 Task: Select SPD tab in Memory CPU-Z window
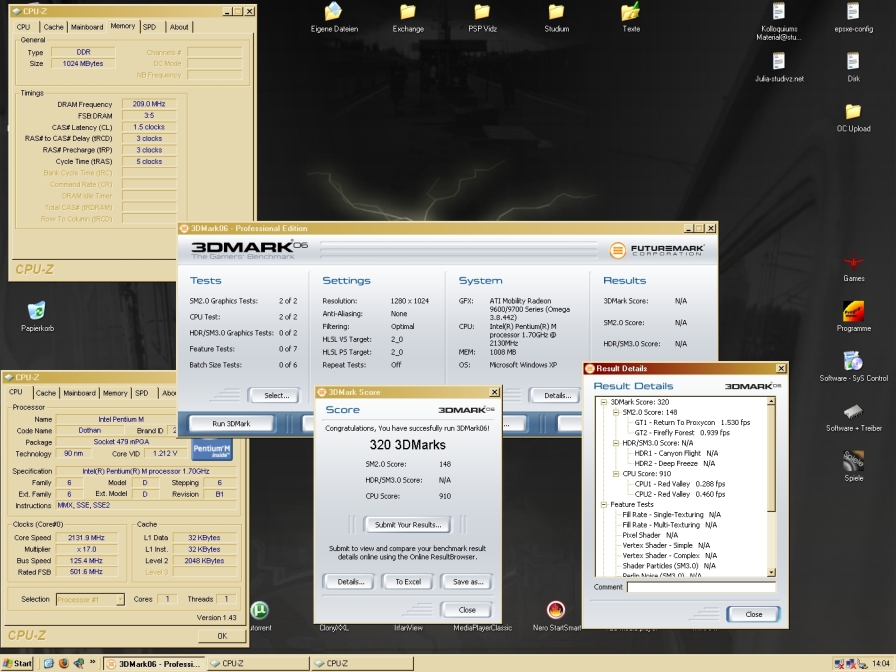(150, 27)
